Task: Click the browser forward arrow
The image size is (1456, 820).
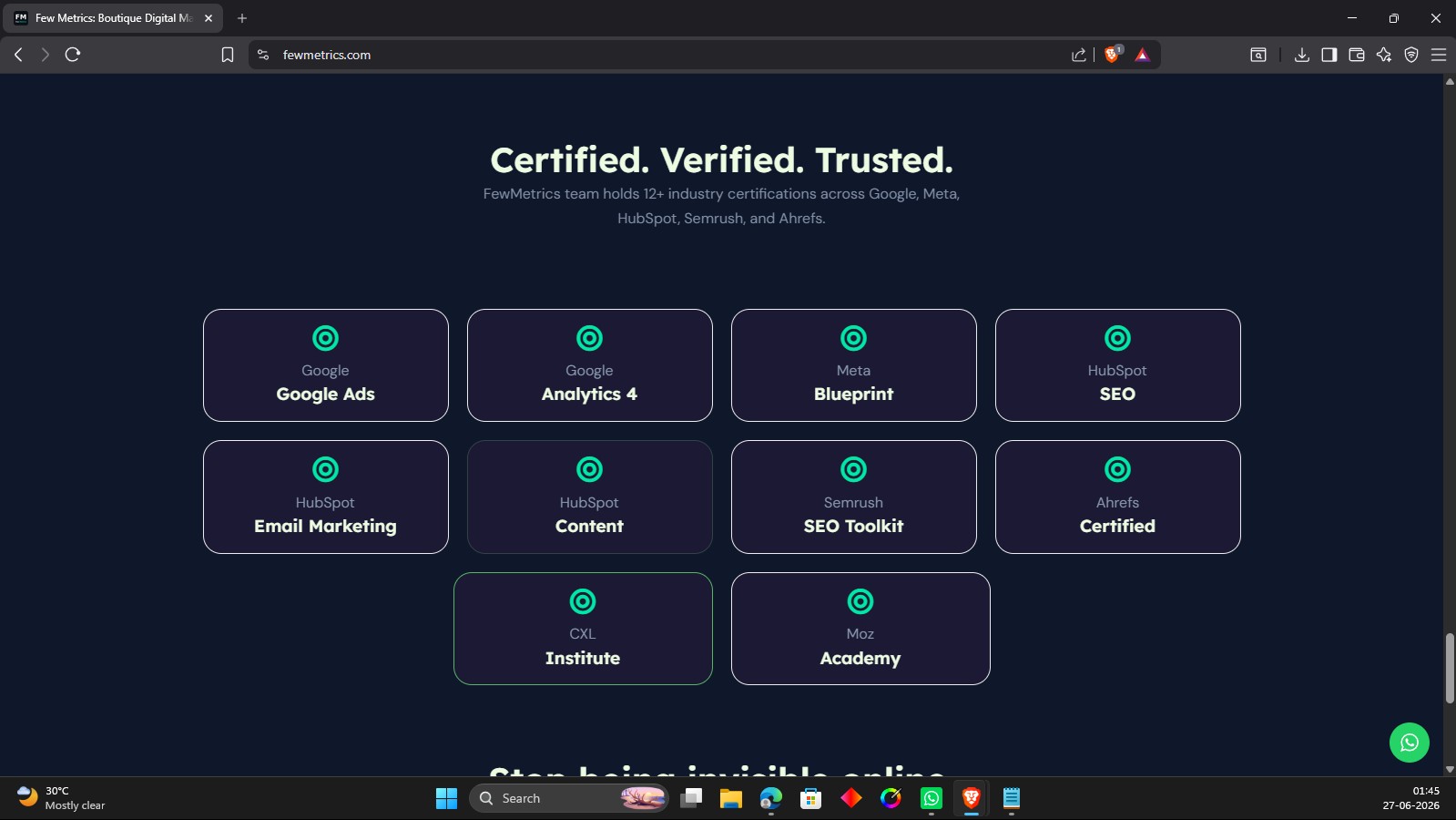Action: [45, 55]
